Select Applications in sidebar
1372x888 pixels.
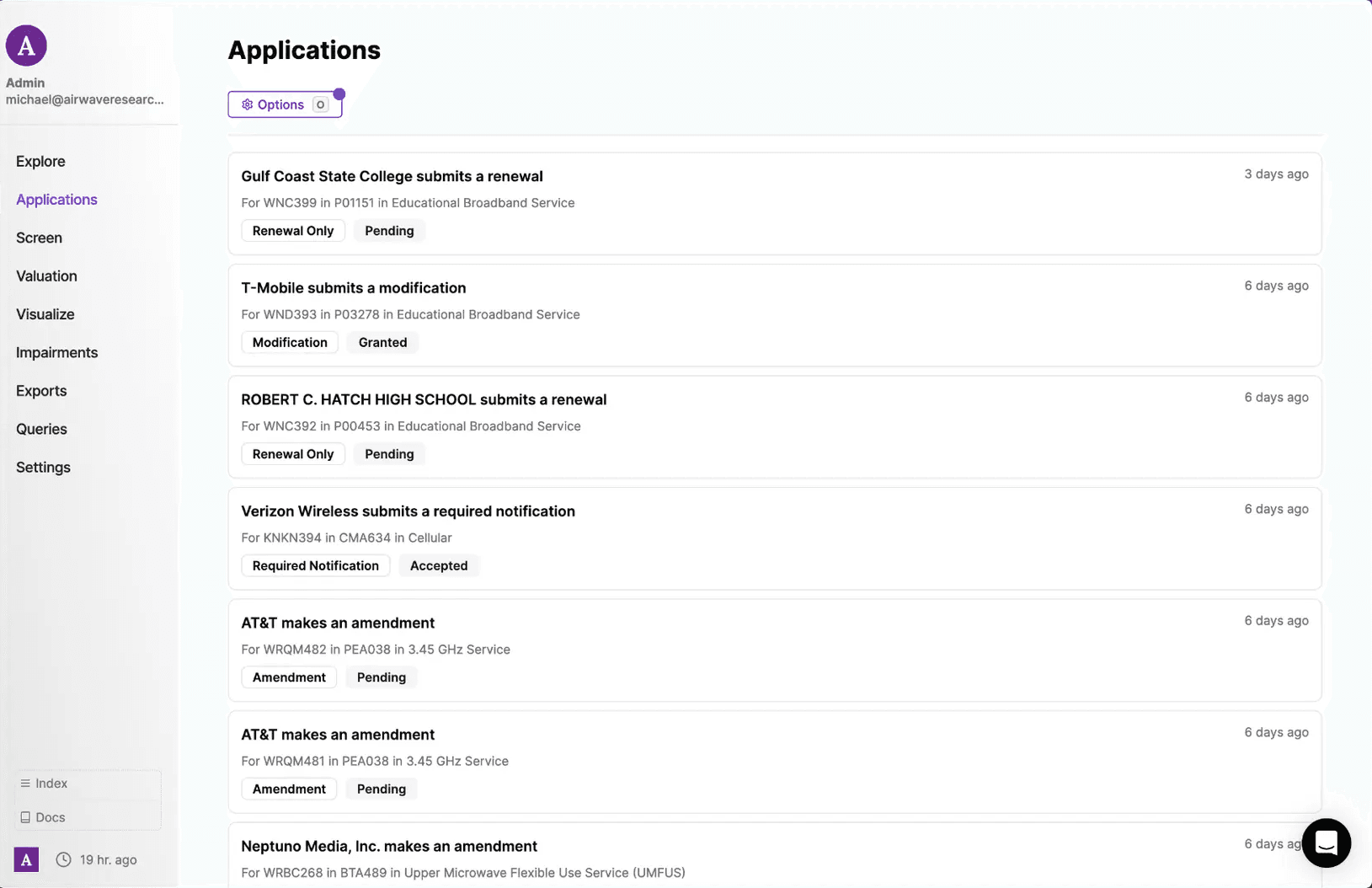pyautogui.click(x=56, y=200)
